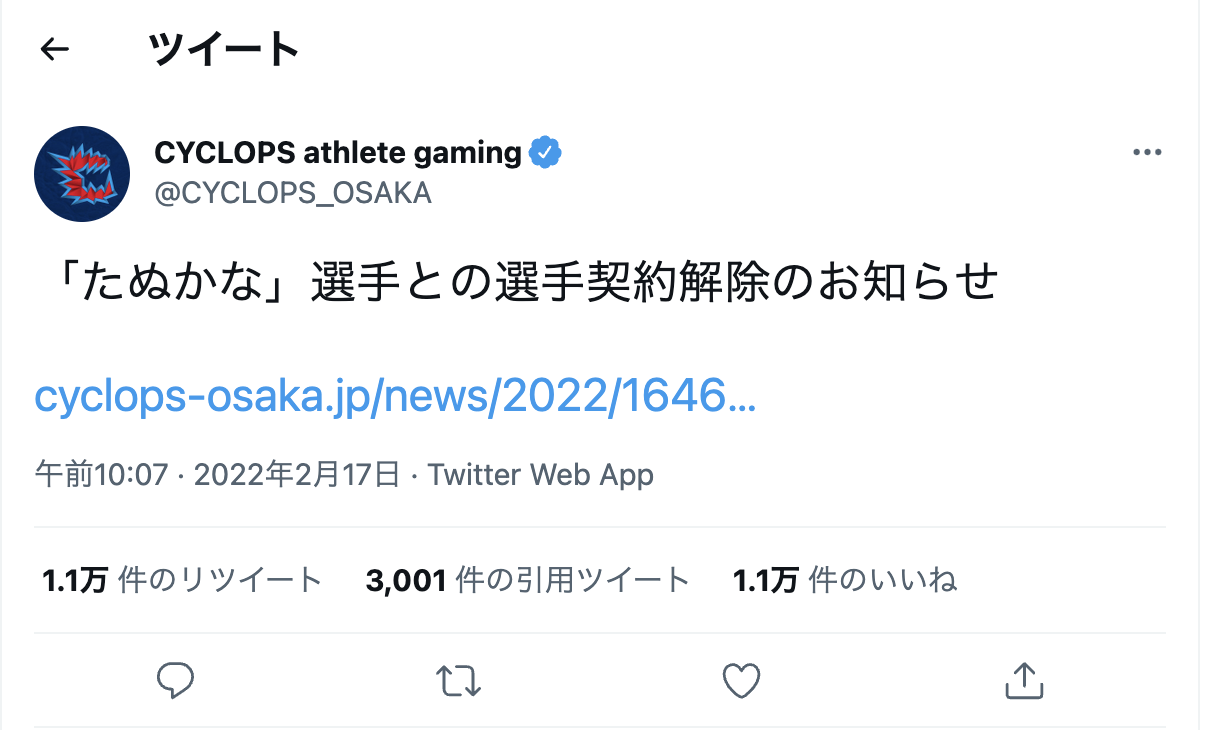This screenshot has height=730, width=1208.
Task: View the 1.1万 件のリツイート list
Action: 182,580
